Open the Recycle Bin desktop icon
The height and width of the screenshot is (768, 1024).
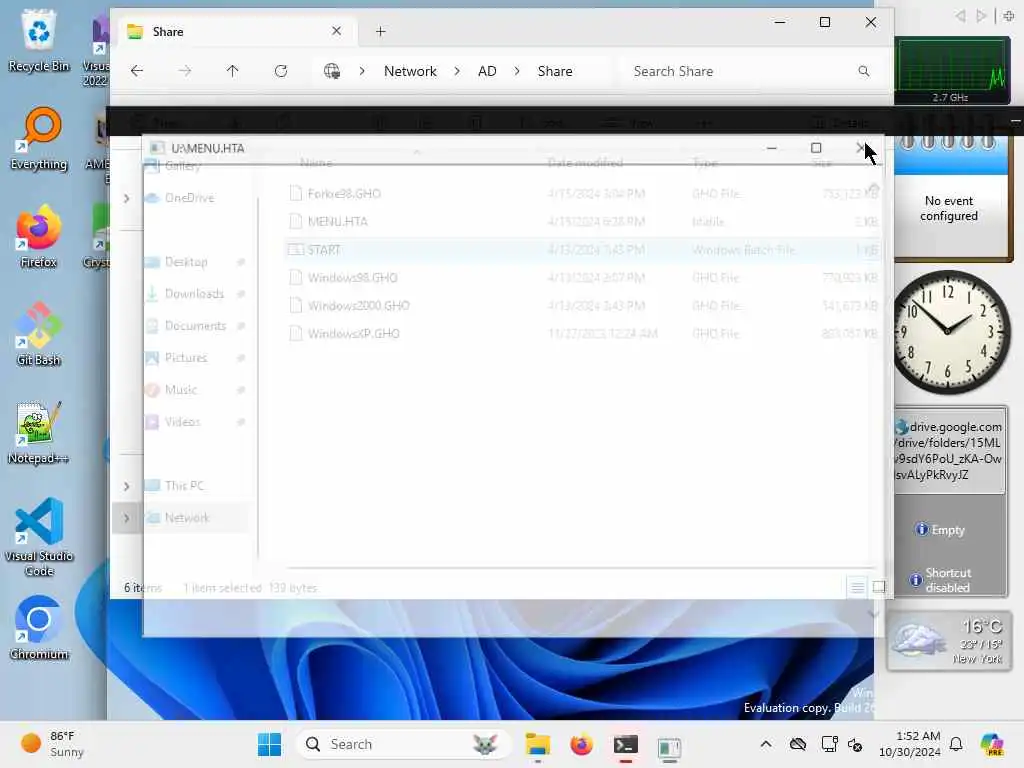(x=39, y=42)
